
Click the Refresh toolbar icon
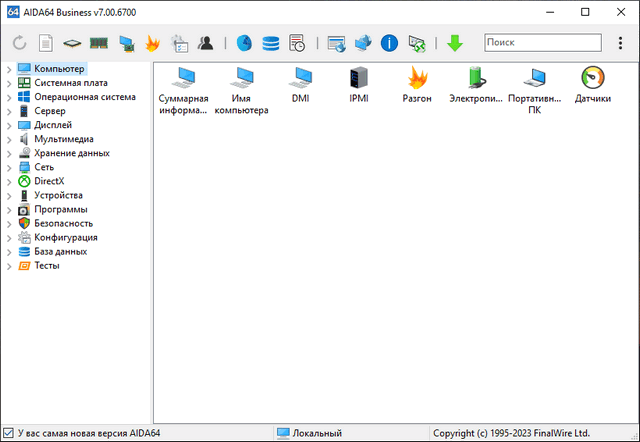point(19,43)
